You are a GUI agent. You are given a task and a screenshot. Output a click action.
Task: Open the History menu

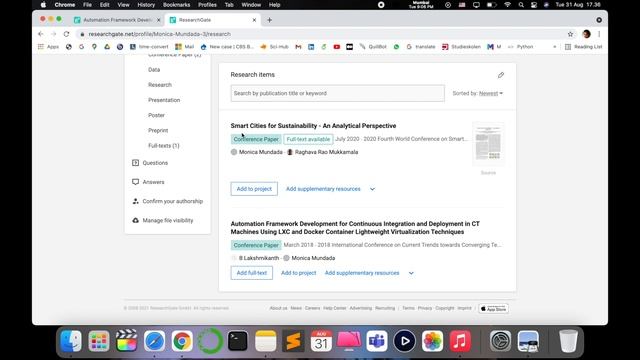coord(146,5)
